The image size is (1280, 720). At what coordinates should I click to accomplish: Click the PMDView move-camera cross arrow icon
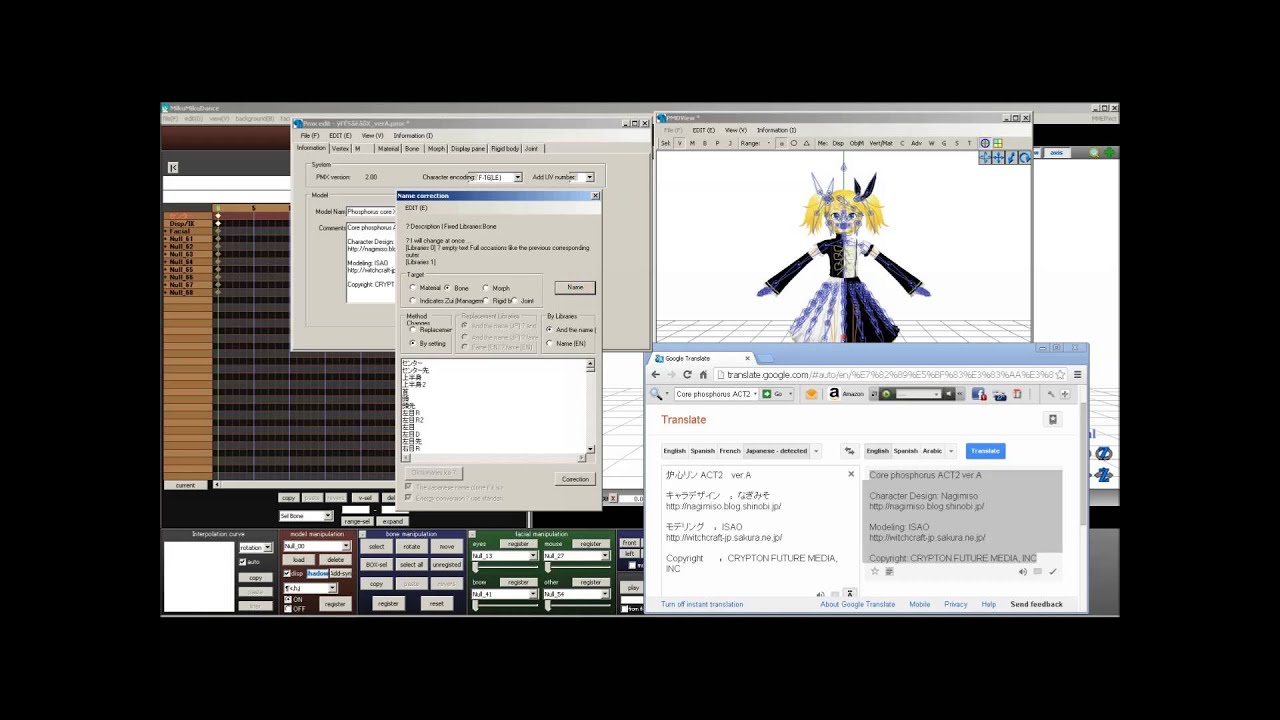tap(998, 157)
